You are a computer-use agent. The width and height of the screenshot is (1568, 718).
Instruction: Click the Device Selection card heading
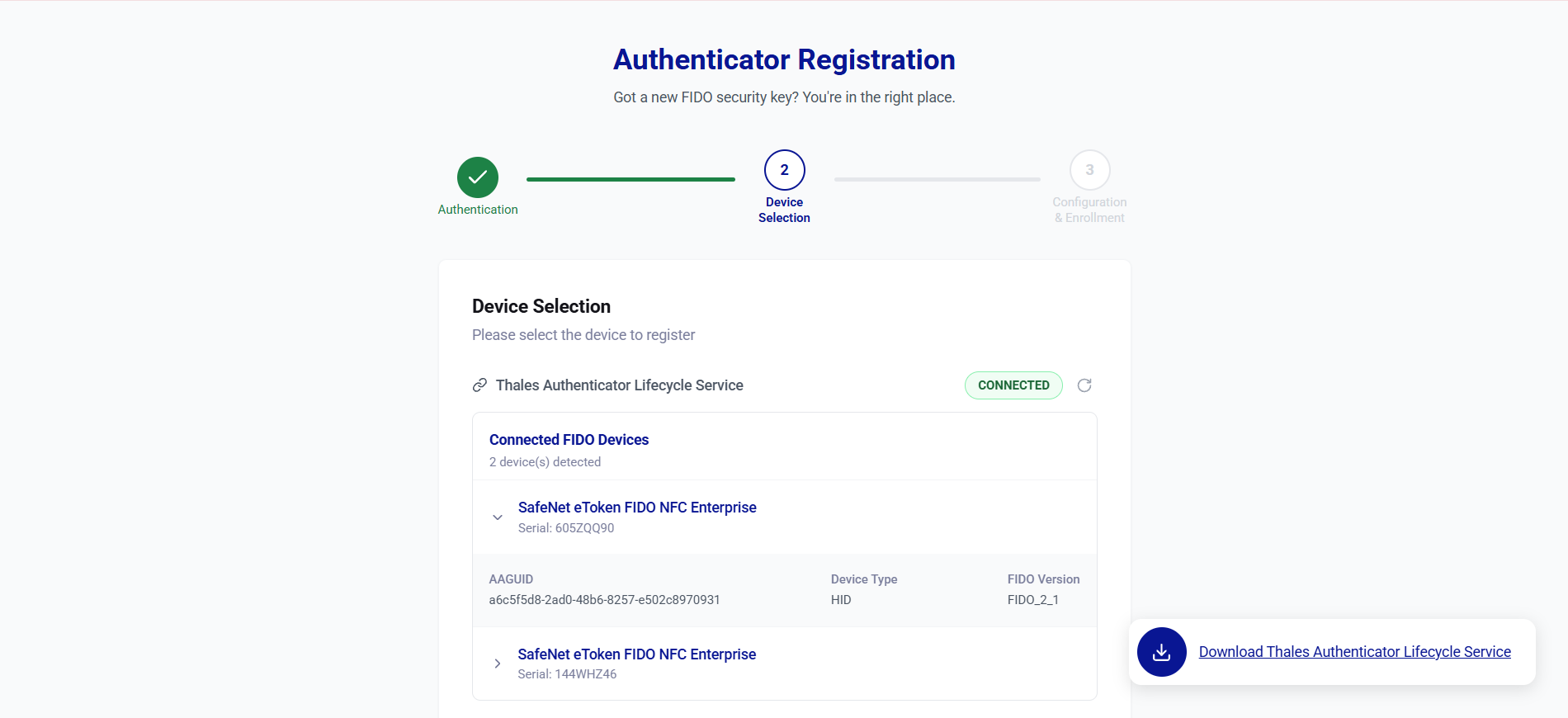pos(541,306)
